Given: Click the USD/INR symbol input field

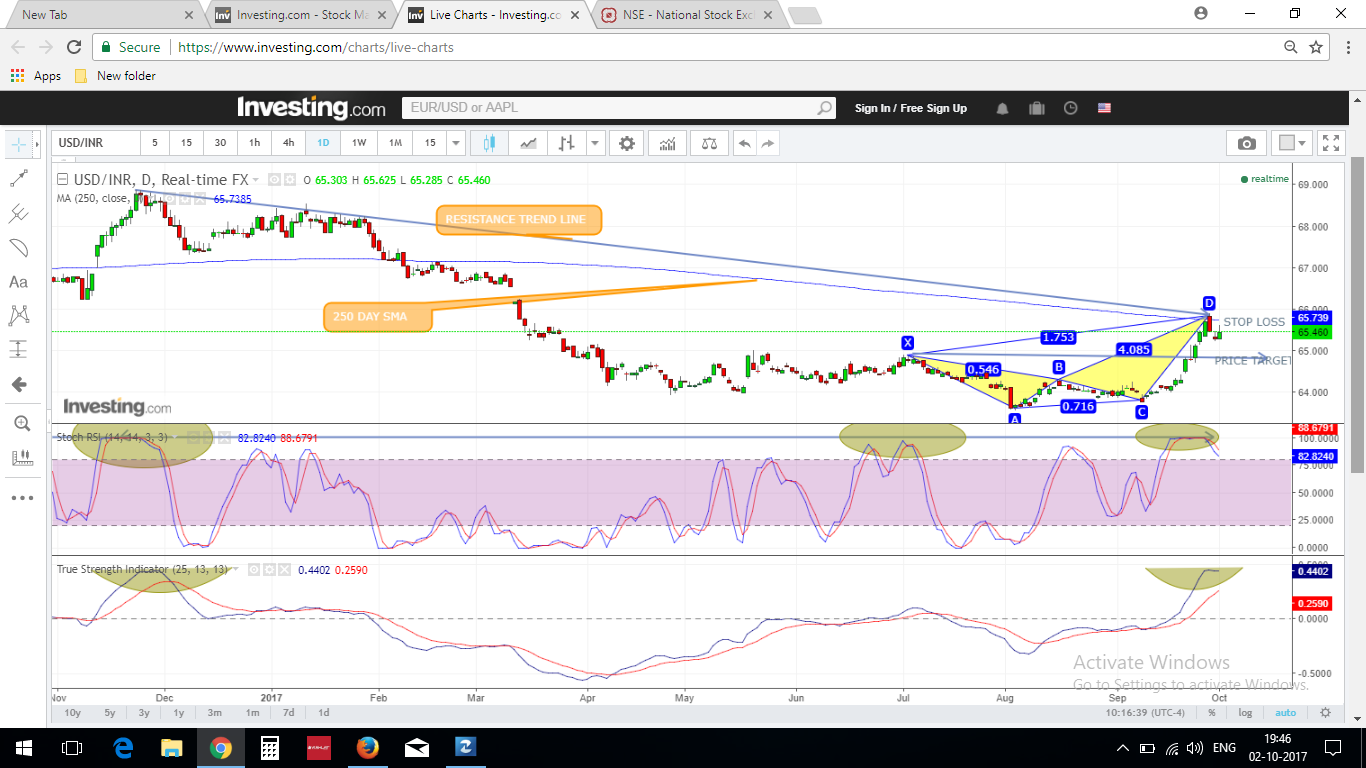Looking at the screenshot, I should coord(95,143).
